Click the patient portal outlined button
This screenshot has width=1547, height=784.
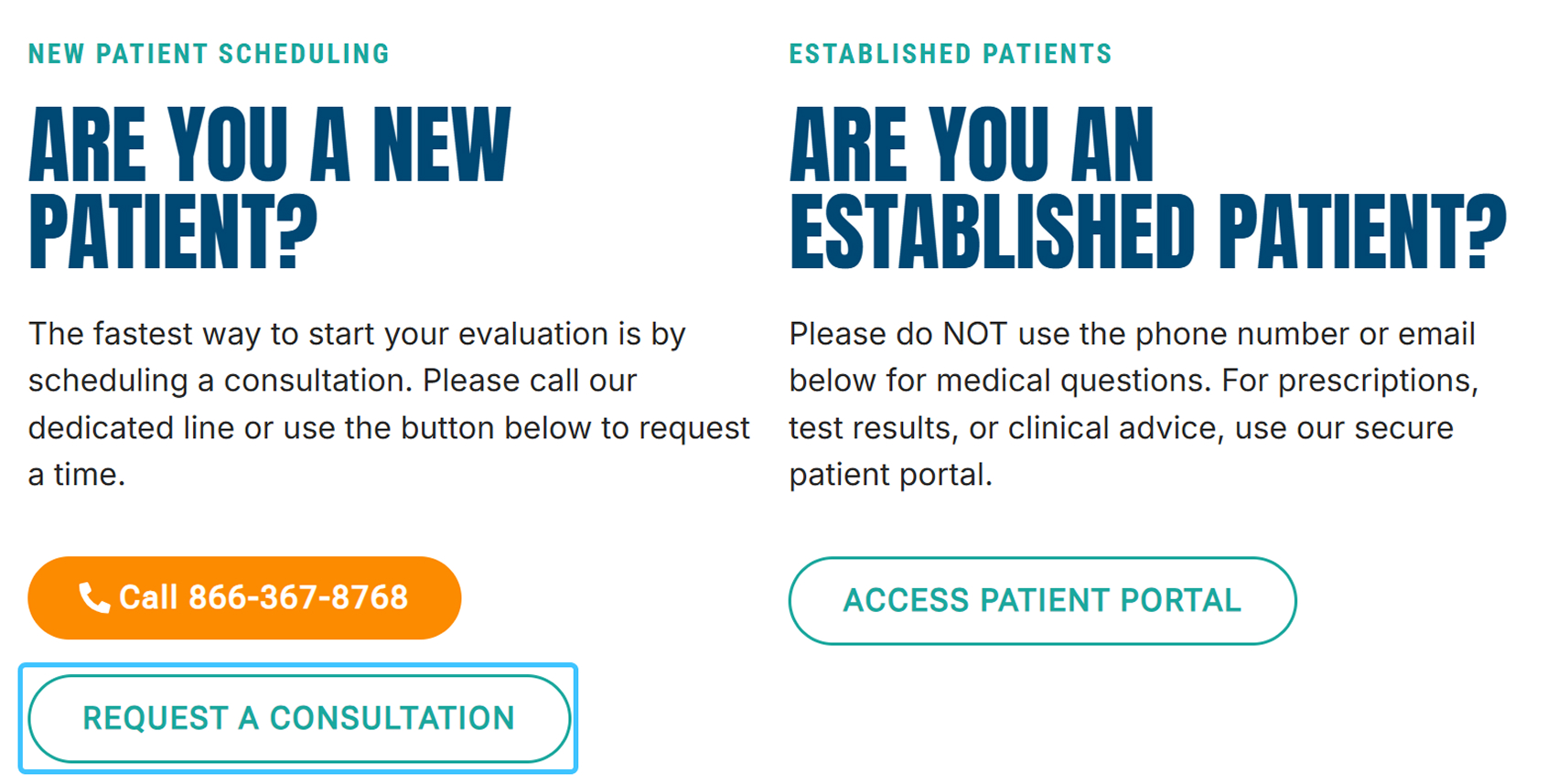(1043, 600)
